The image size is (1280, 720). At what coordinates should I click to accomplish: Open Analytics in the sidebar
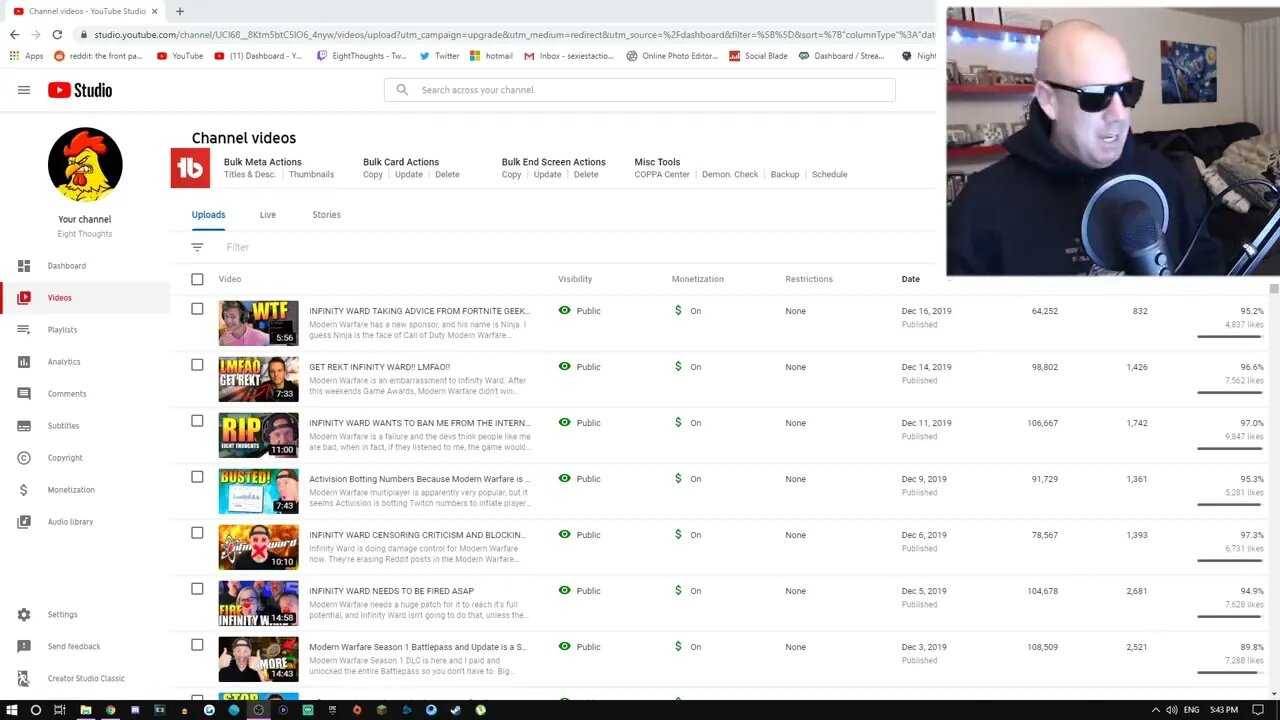(85, 362)
